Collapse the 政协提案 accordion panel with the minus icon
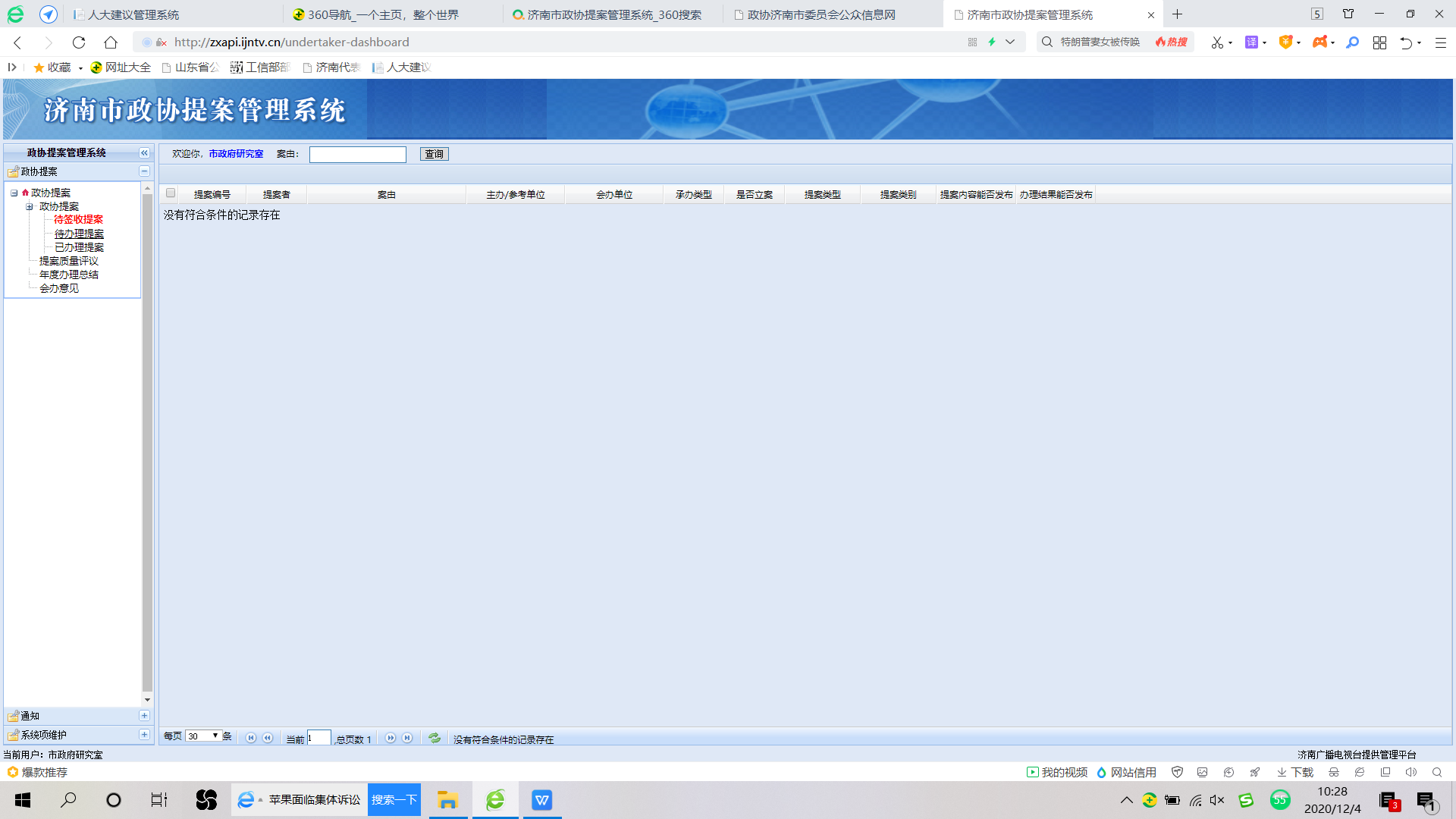 pos(144,171)
